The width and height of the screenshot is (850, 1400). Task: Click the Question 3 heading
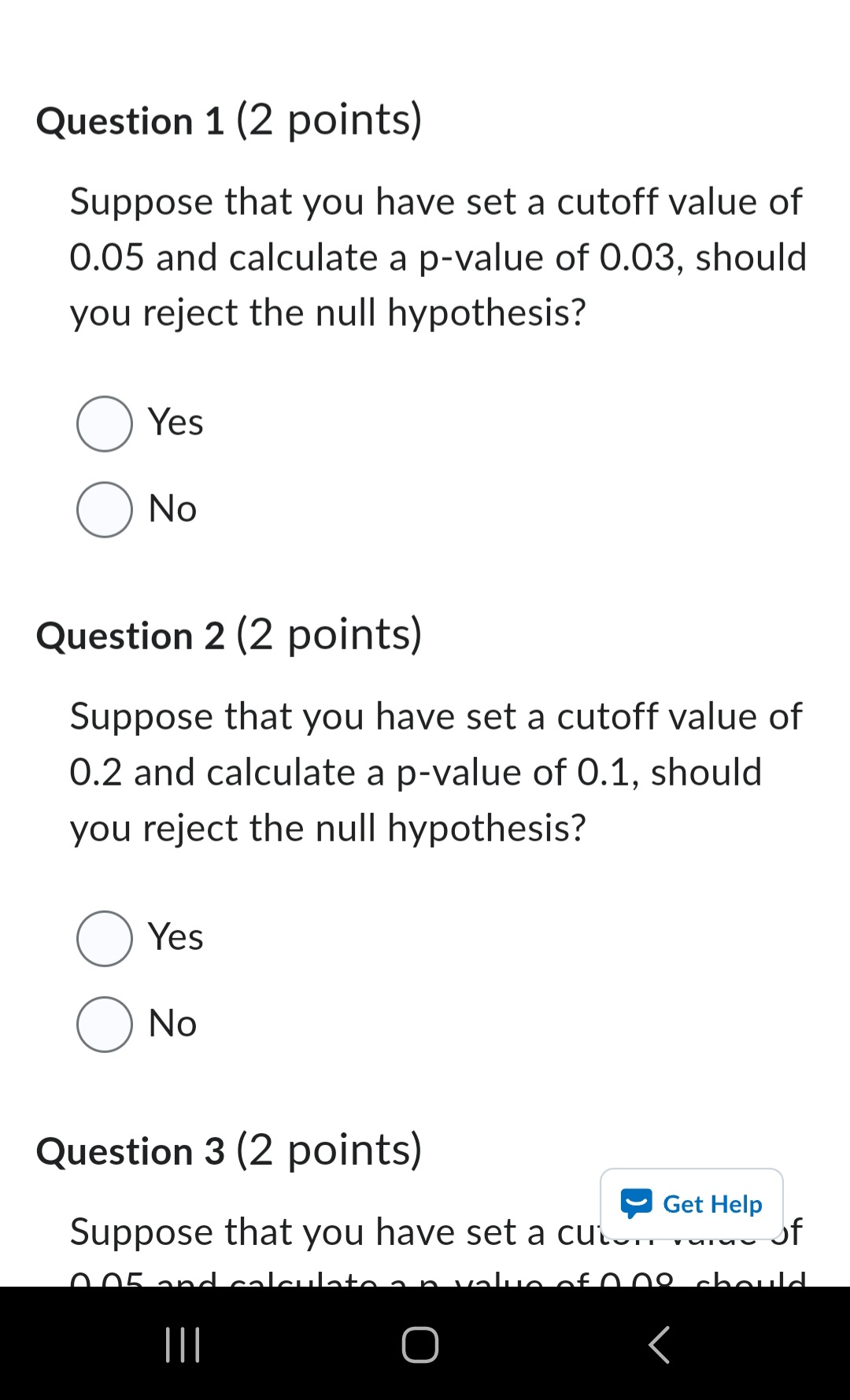(x=229, y=1151)
